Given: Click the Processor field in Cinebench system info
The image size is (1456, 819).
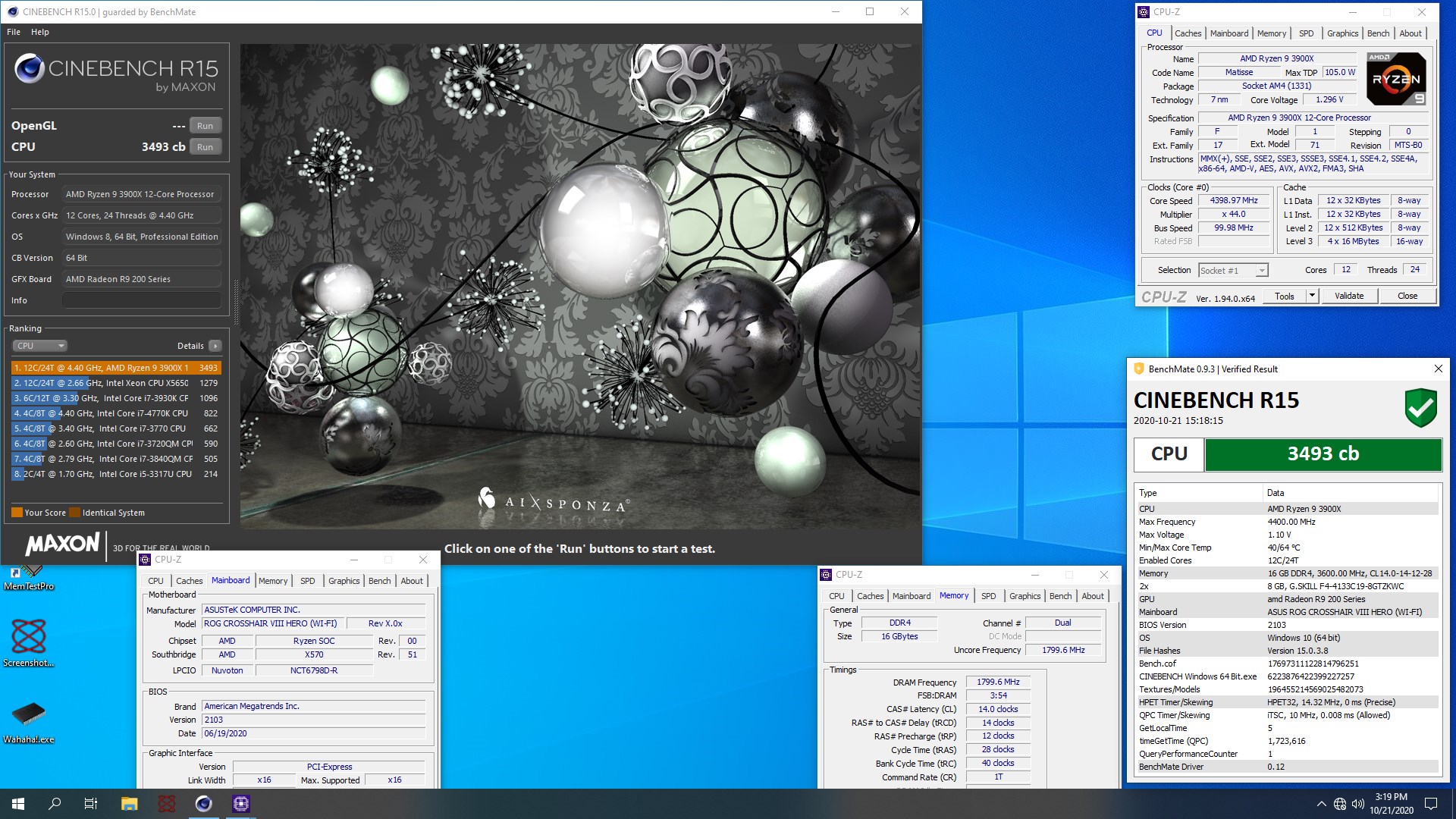Looking at the screenshot, I should tap(142, 194).
